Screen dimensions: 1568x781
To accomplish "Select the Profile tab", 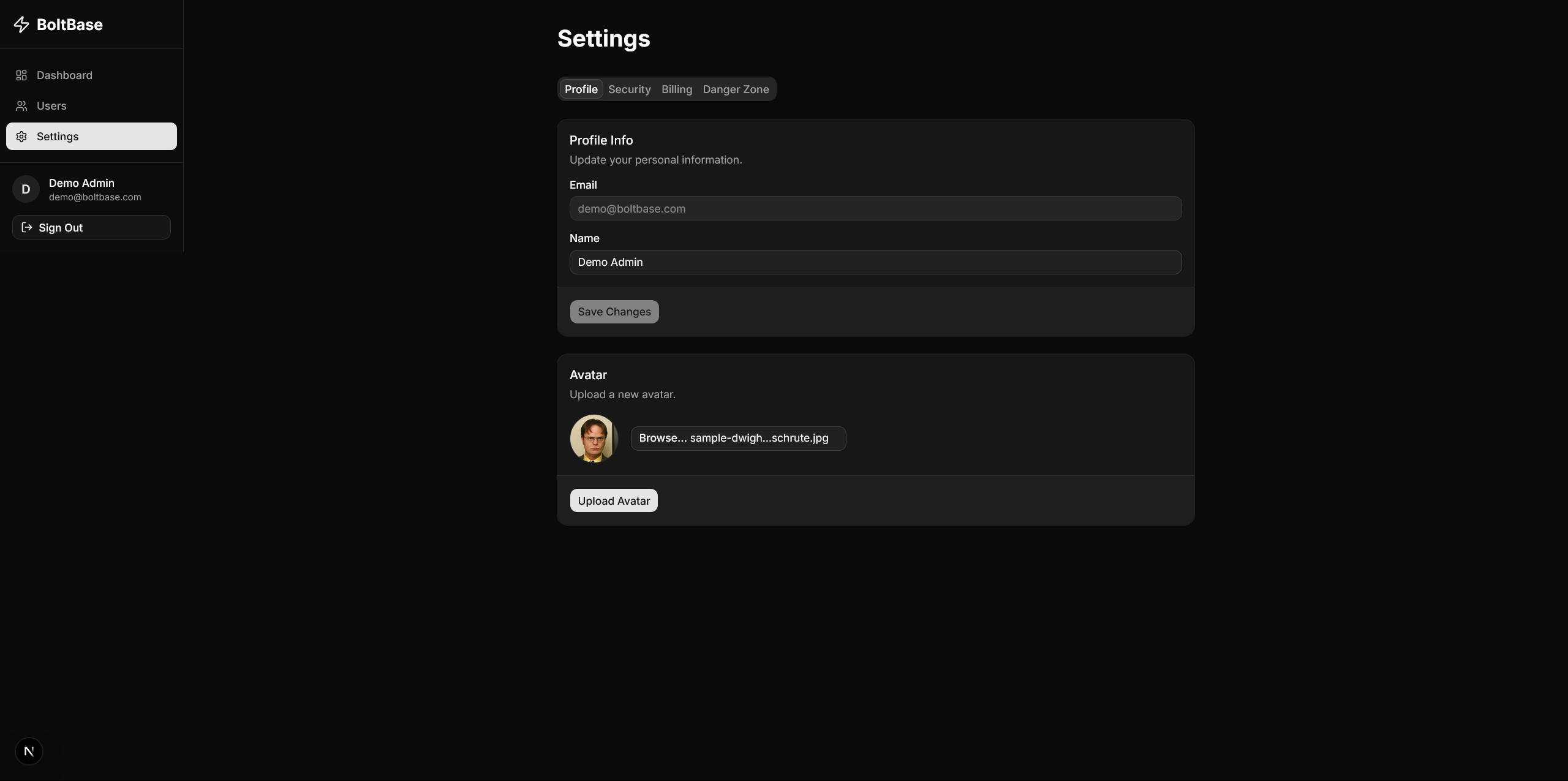I will pos(581,89).
